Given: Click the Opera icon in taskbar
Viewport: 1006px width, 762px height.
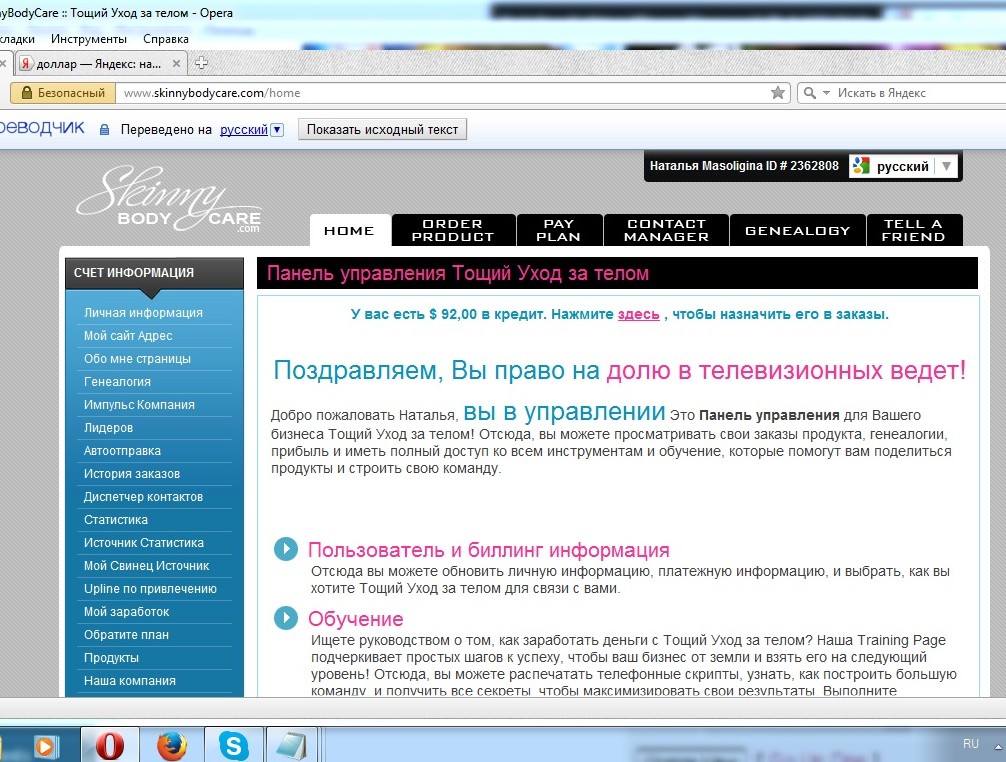Looking at the screenshot, I should pyautogui.click(x=109, y=746).
